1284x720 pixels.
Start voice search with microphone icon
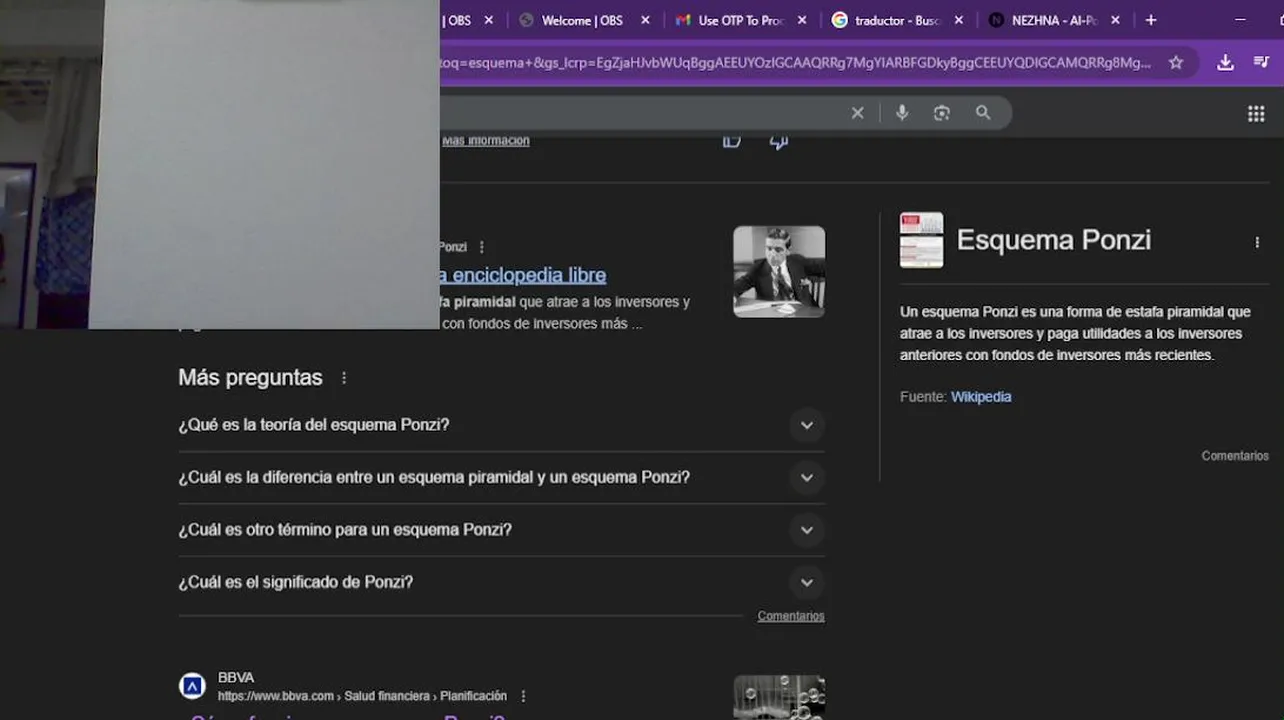[x=902, y=113]
